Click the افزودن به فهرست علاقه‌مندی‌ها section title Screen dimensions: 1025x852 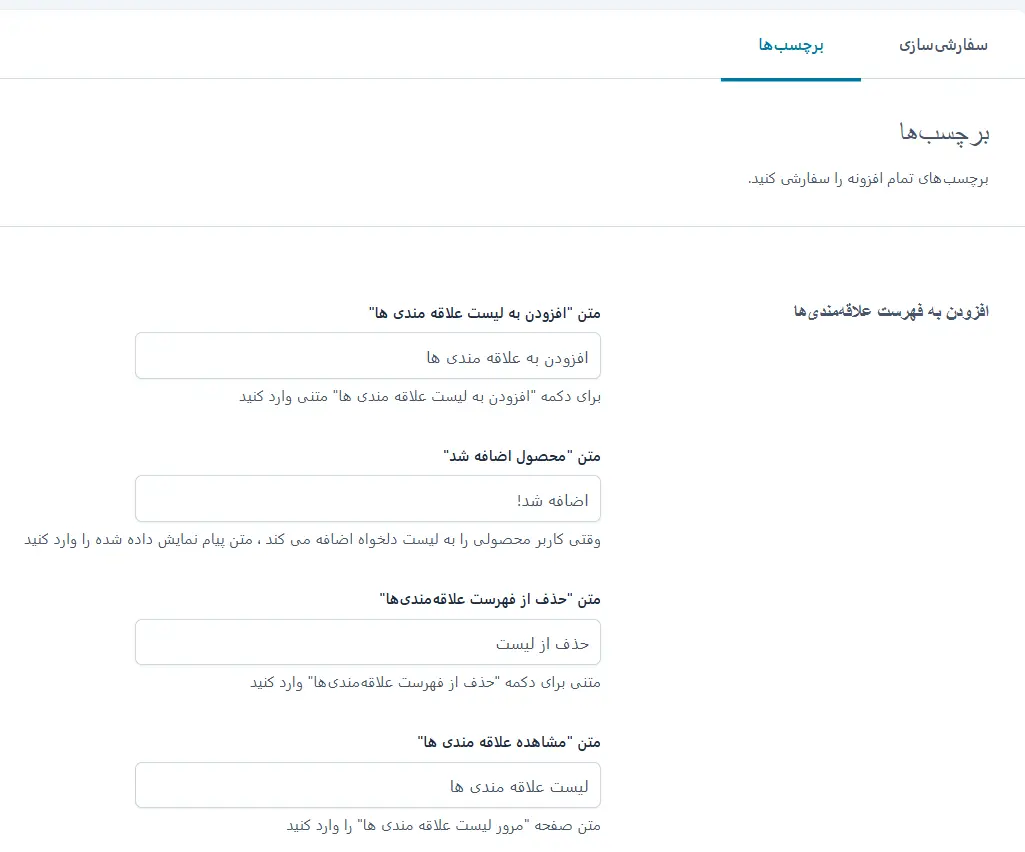point(891,311)
